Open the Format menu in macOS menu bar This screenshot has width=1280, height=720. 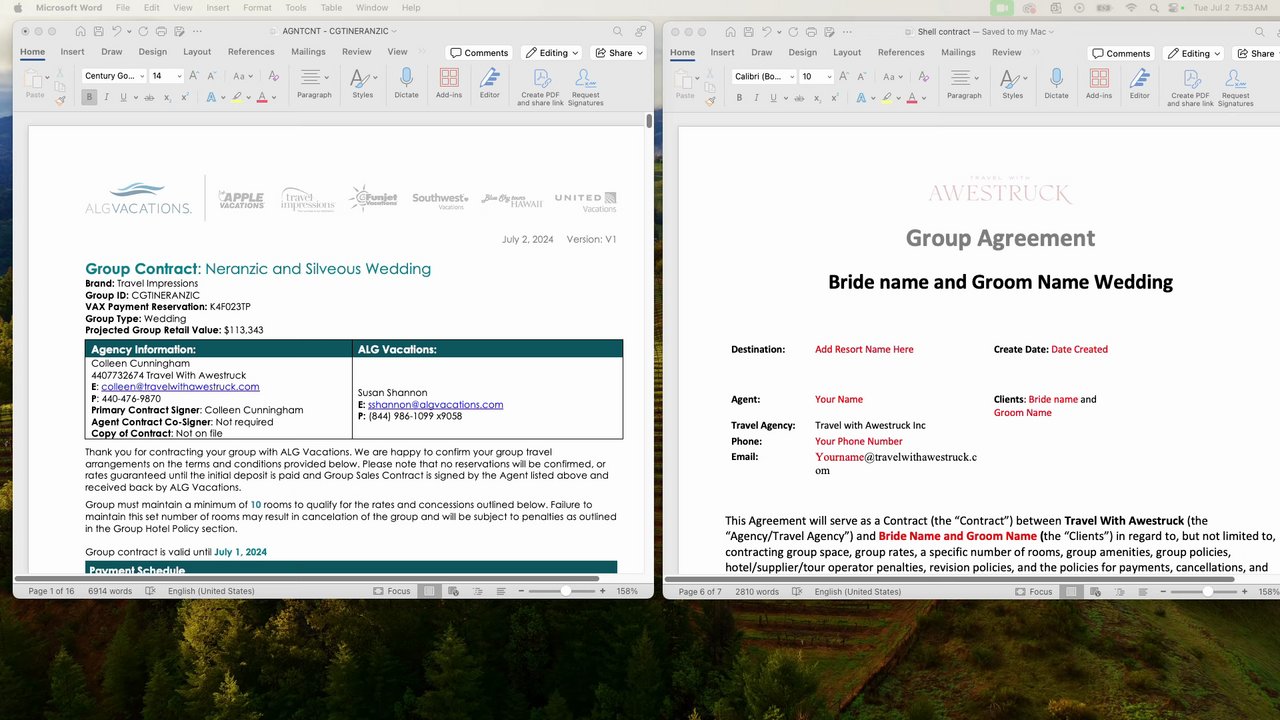tap(257, 8)
